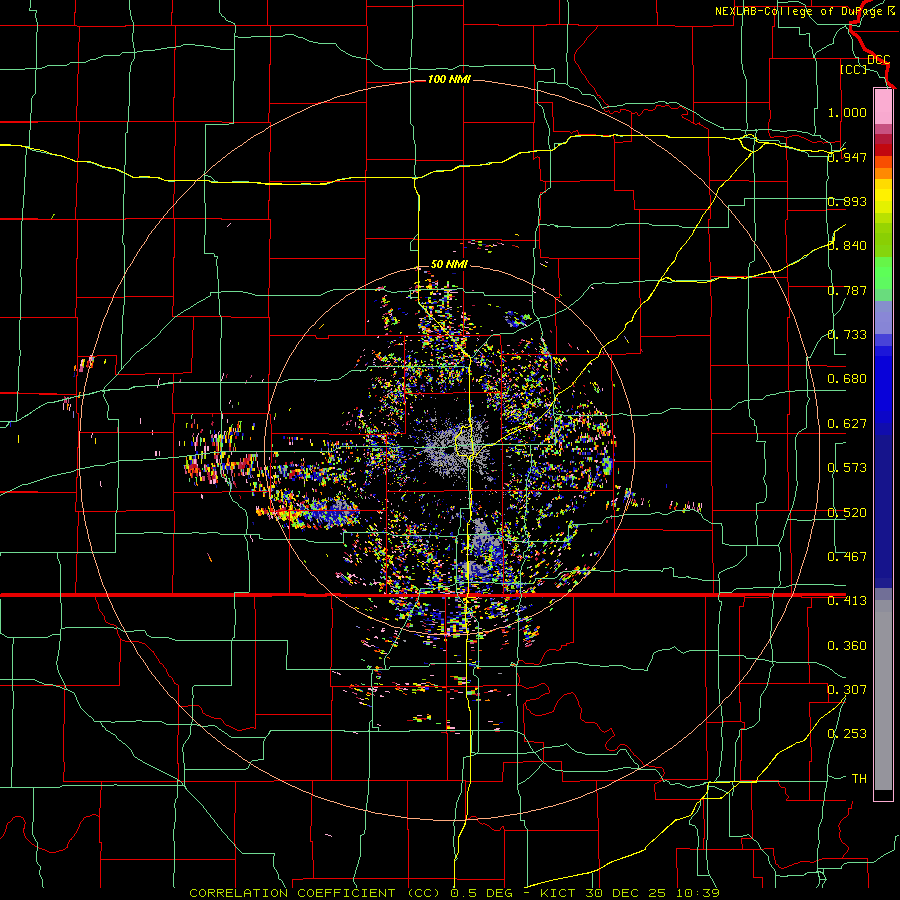
Task: Click the 0.573 legend value
Action: [x=847, y=468]
